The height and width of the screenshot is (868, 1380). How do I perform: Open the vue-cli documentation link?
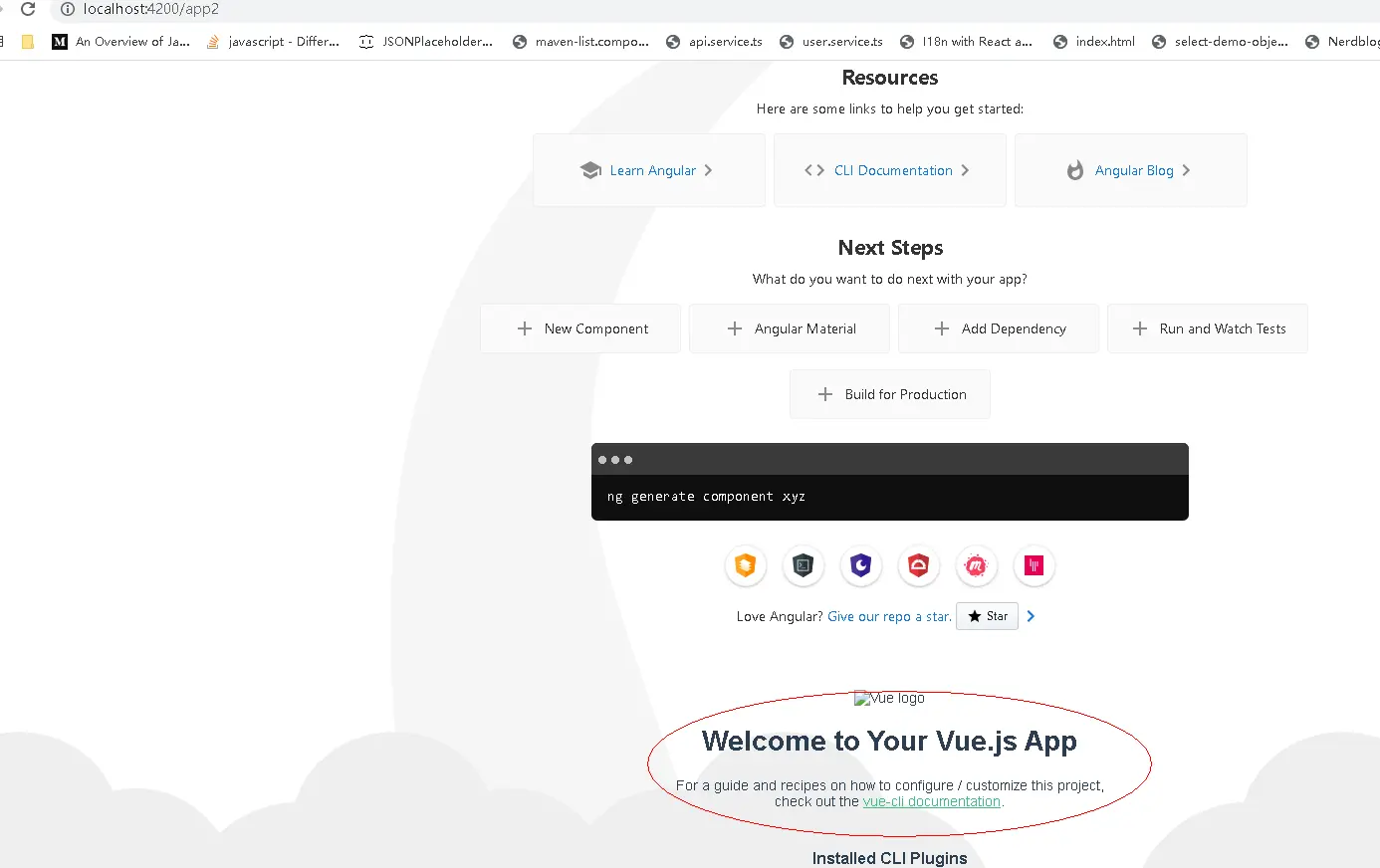point(932,801)
